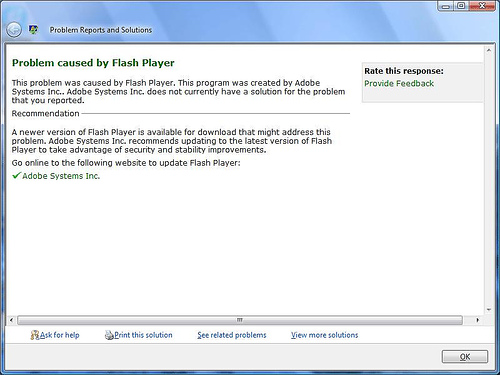Click the printer icon beside Print this solution
This screenshot has width=500, height=375.
point(109,335)
